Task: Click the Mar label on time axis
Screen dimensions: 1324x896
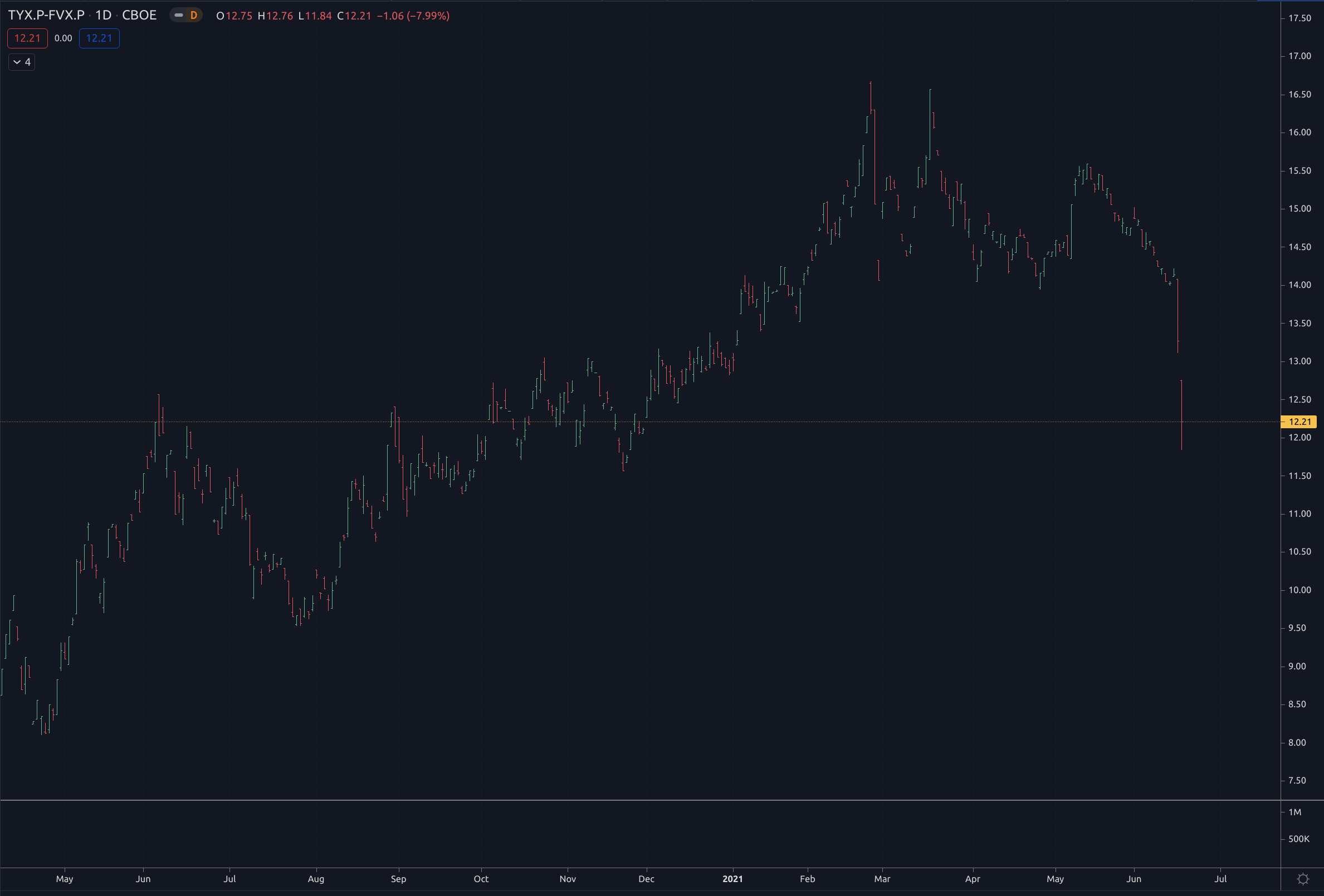Action: (882, 879)
